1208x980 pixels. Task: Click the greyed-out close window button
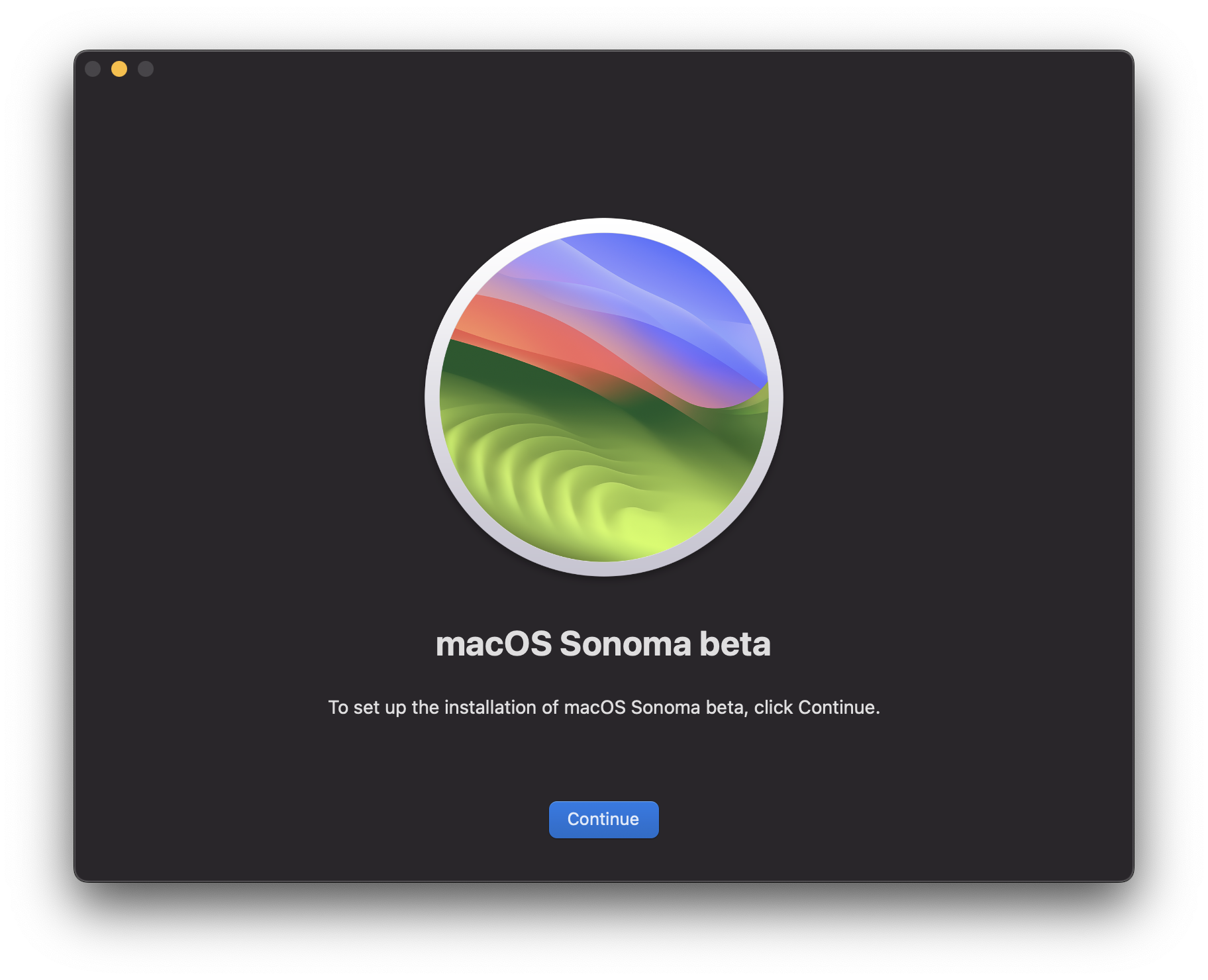93,69
